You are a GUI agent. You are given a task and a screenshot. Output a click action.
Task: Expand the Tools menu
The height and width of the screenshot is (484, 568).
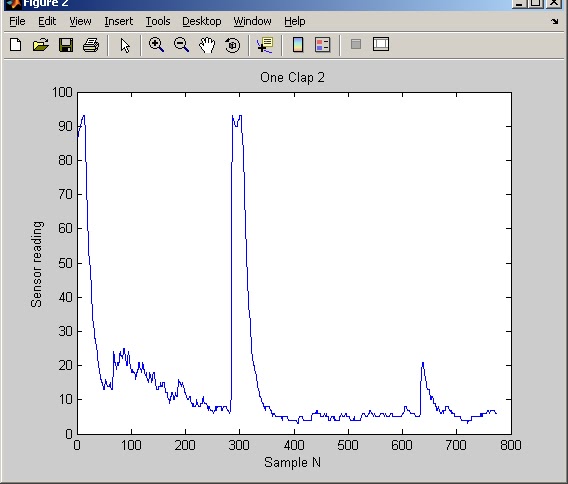(158, 21)
